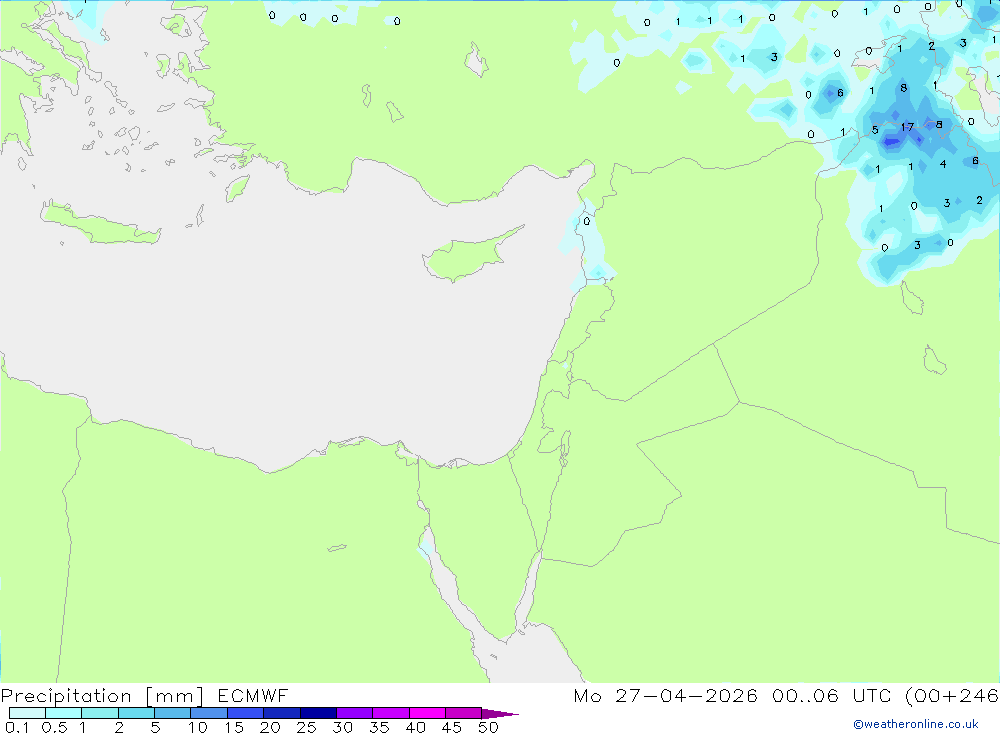
Task: Pick the legend swatch between 1 and 2
Action: click(99, 713)
